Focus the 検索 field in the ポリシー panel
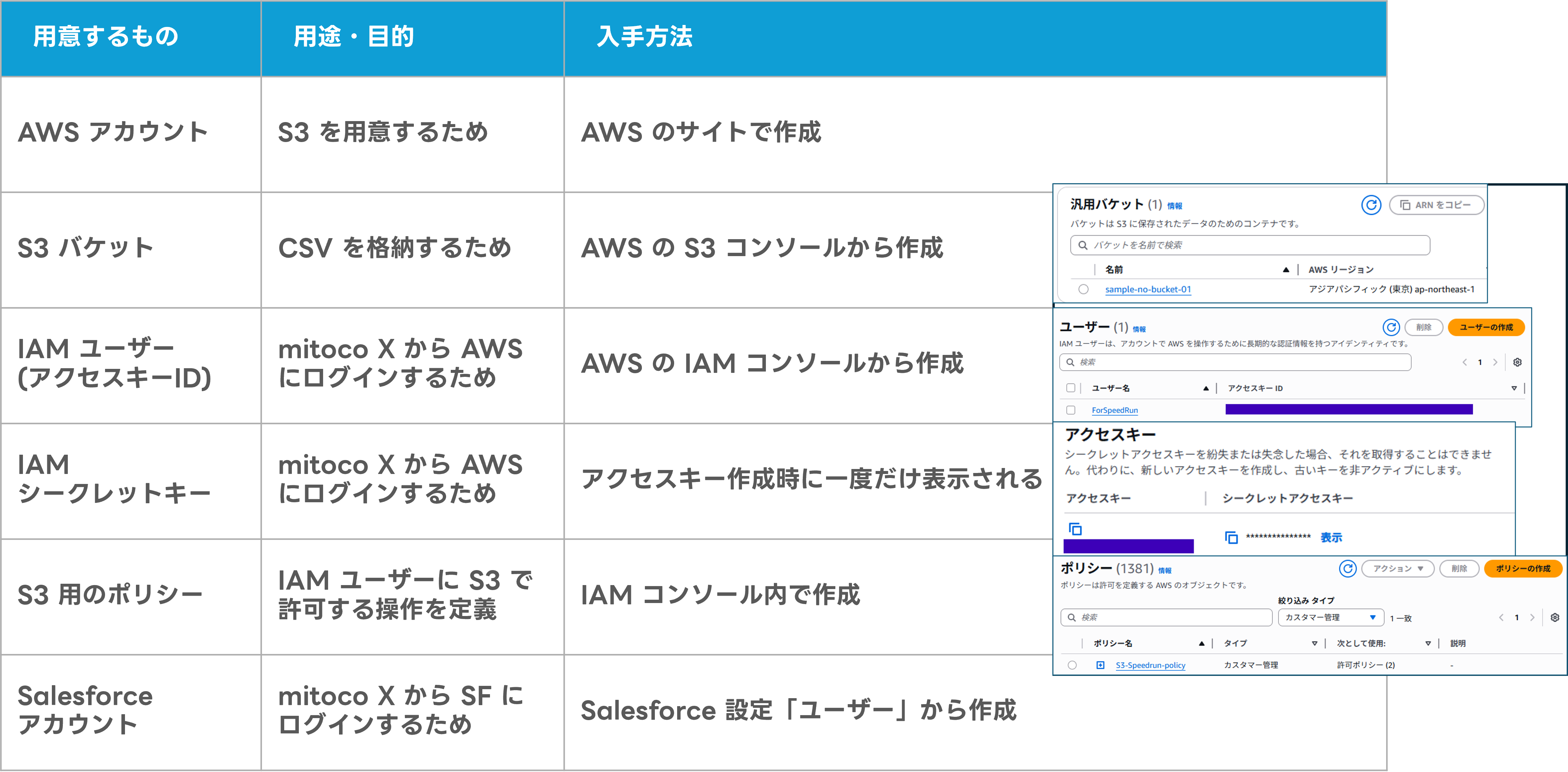 [1166, 617]
